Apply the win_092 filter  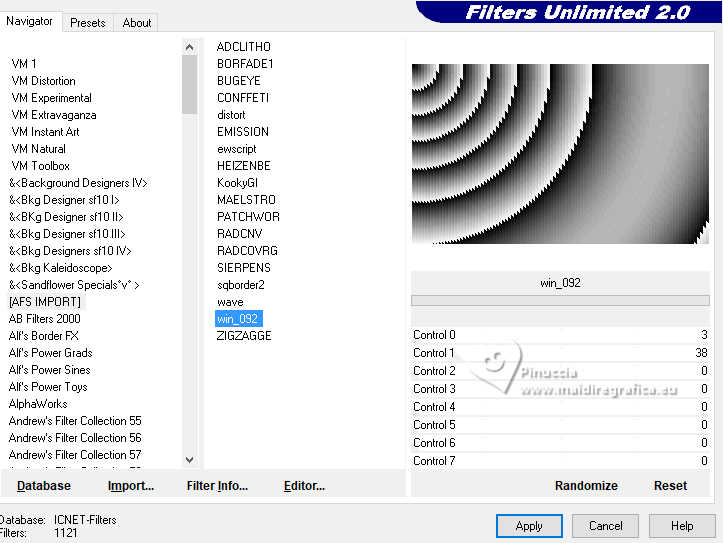pyautogui.click(x=529, y=526)
